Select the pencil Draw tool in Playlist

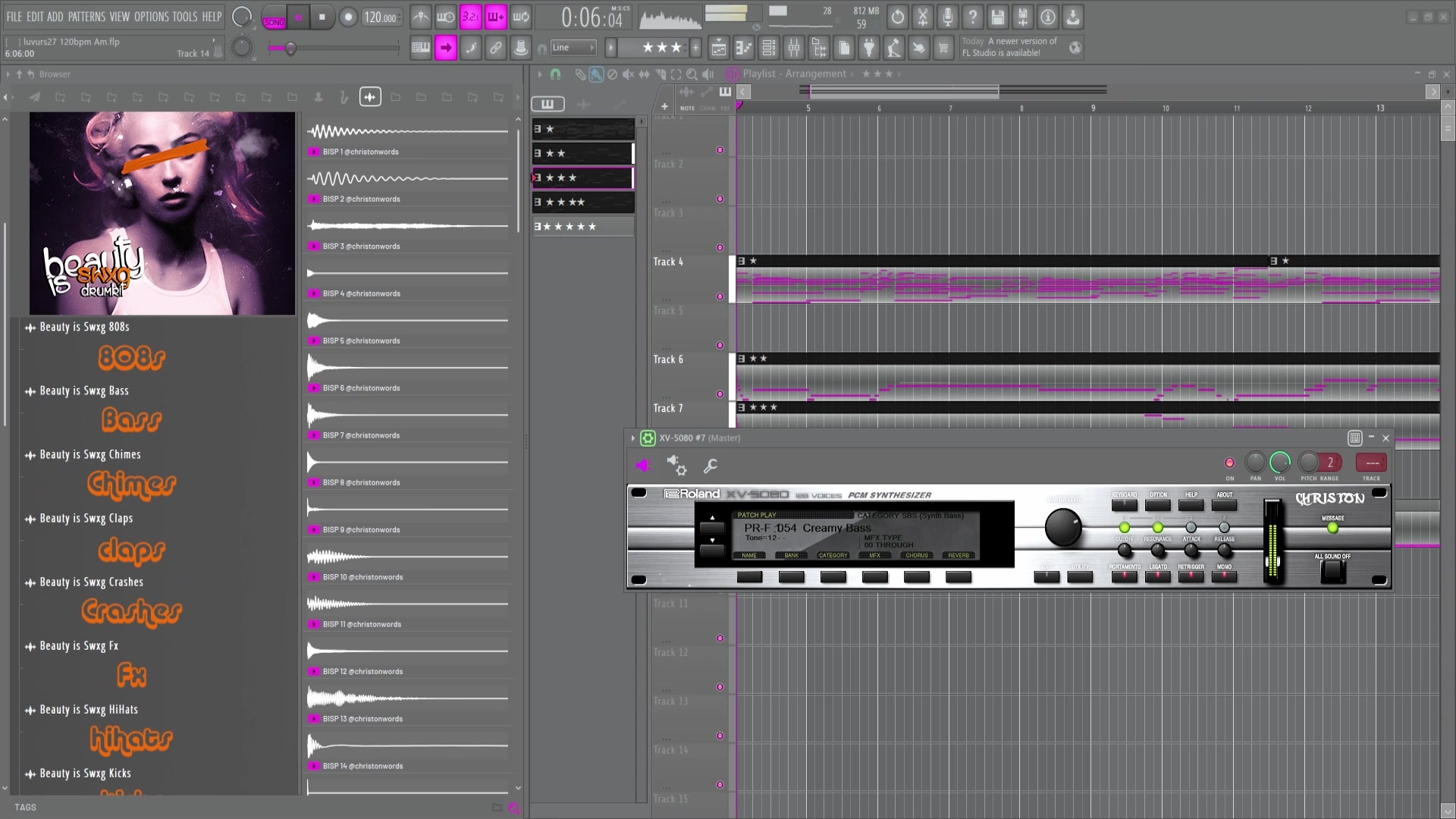tap(580, 74)
